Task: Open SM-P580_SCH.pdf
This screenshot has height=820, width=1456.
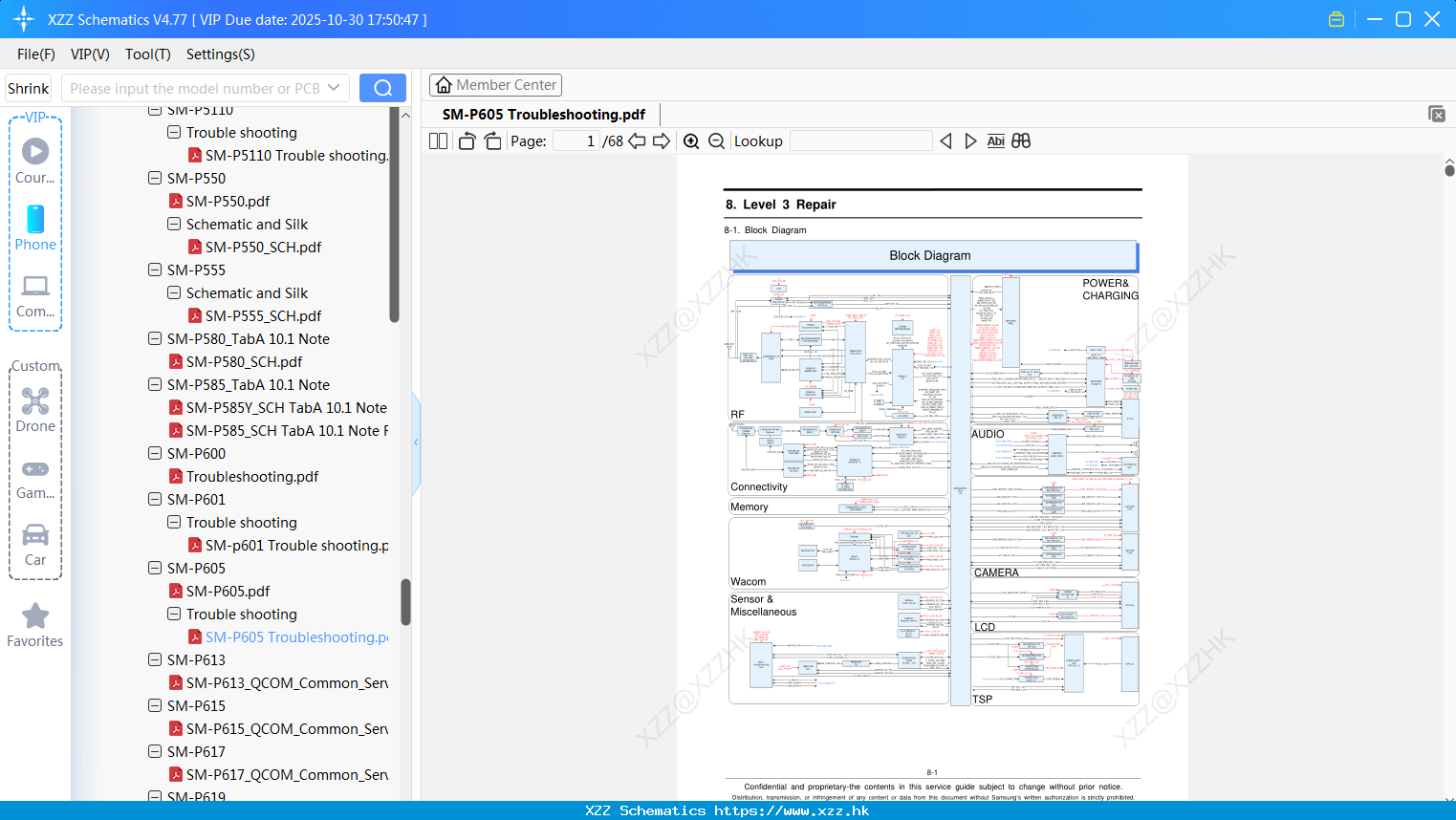Action: click(244, 361)
